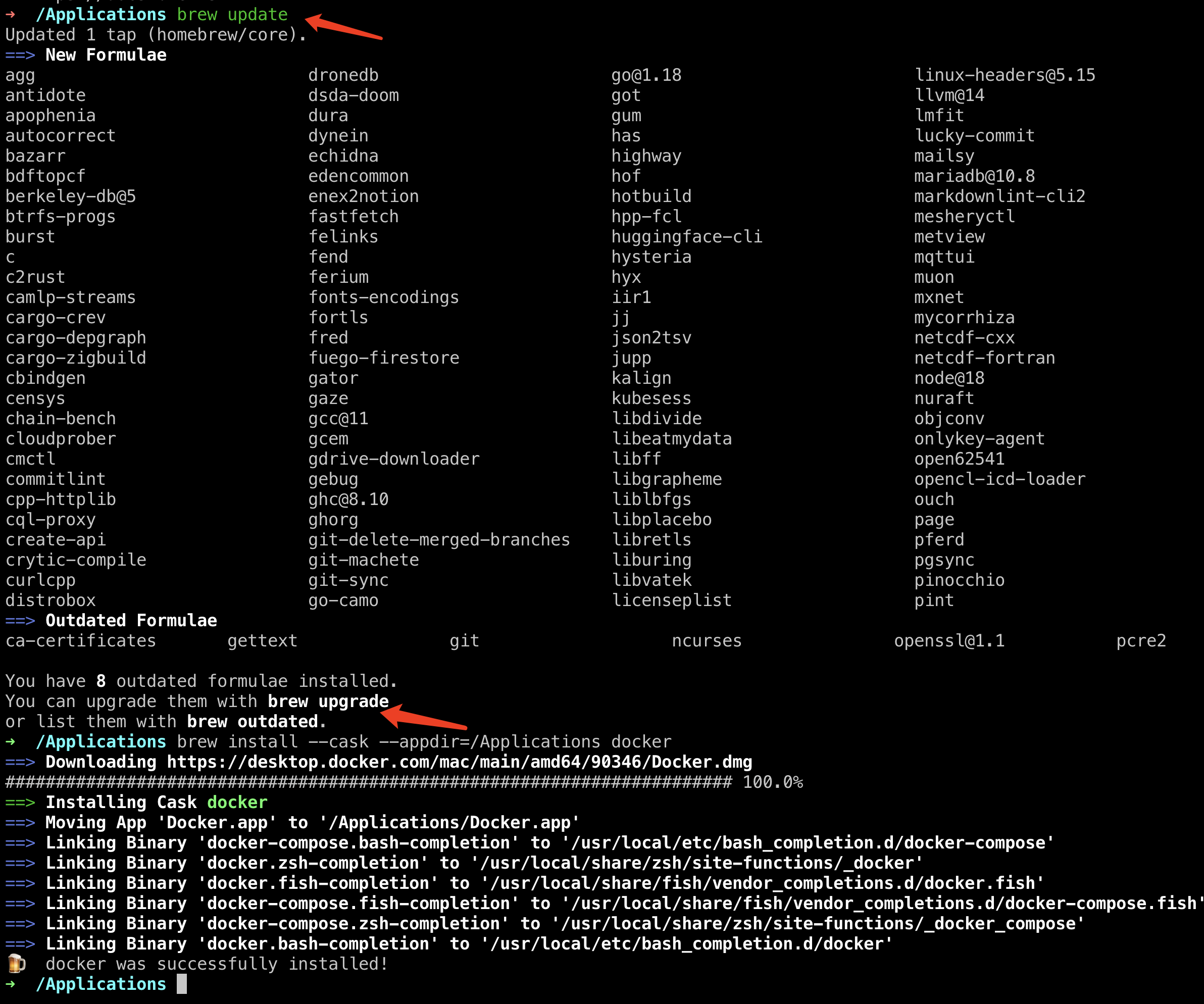
Task: Click the green 'docker' cask name
Action: click(237, 802)
